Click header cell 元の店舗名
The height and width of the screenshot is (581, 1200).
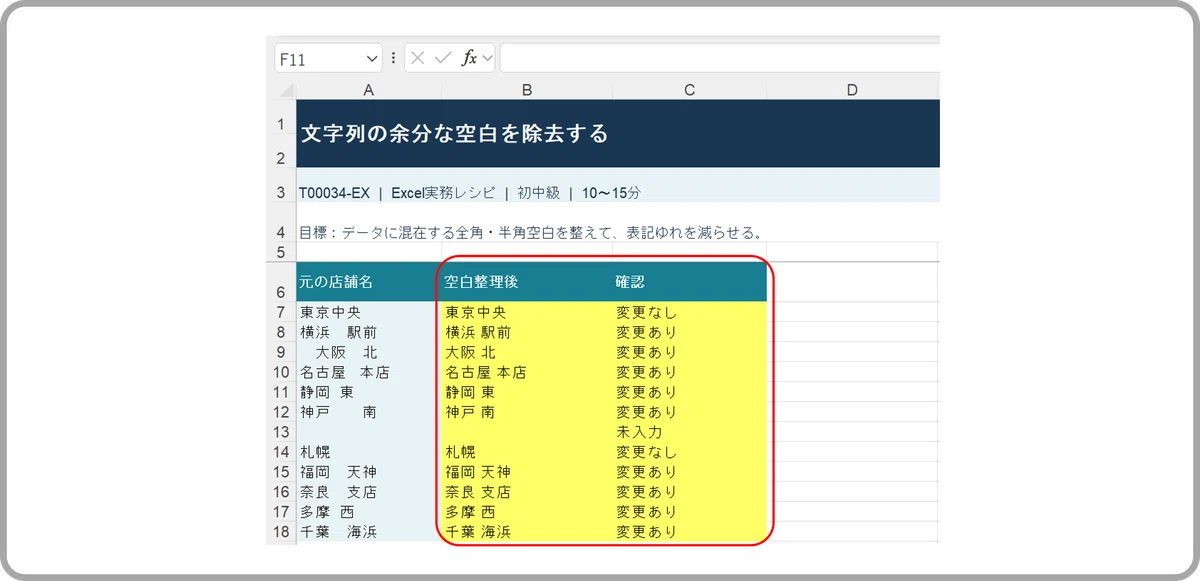[x=368, y=282]
